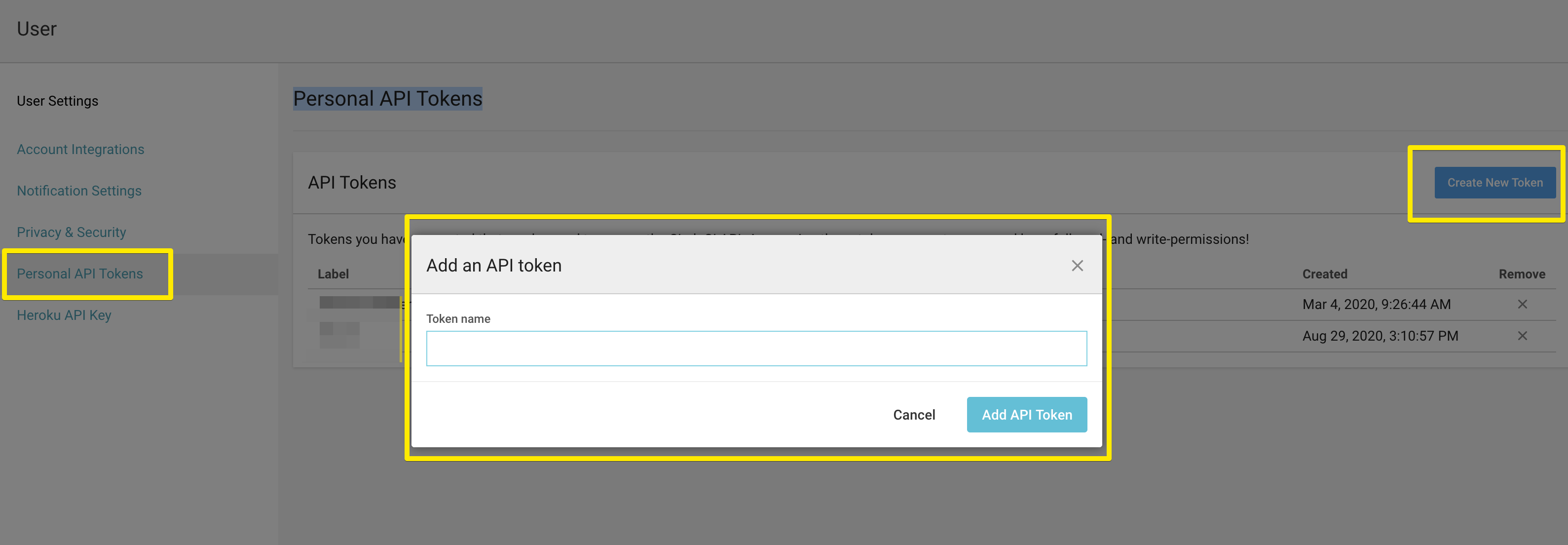Click the Remove column header
This screenshot has height=545, width=1568.
tap(1521, 274)
